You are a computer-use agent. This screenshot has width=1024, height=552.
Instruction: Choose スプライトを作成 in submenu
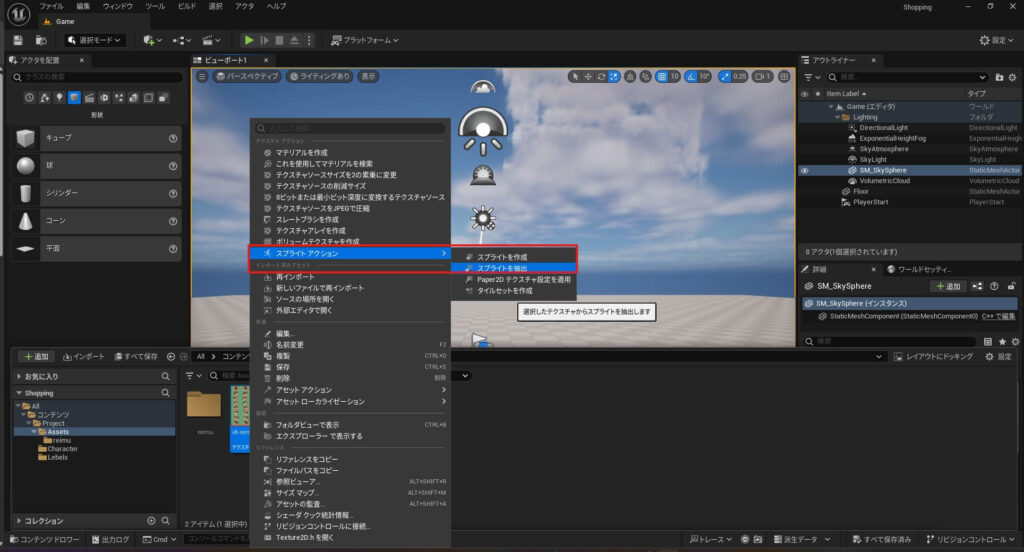tap(502, 257)
